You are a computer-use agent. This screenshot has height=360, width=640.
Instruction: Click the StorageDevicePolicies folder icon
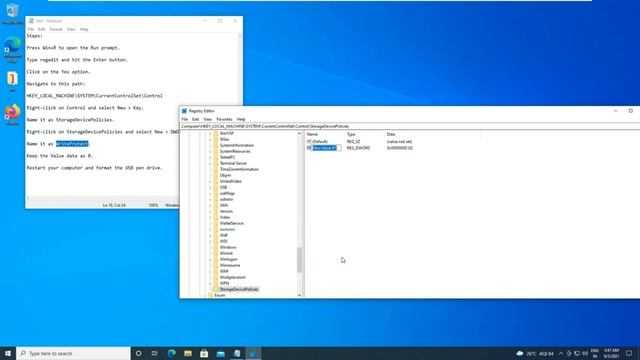(x=216, y=289)
